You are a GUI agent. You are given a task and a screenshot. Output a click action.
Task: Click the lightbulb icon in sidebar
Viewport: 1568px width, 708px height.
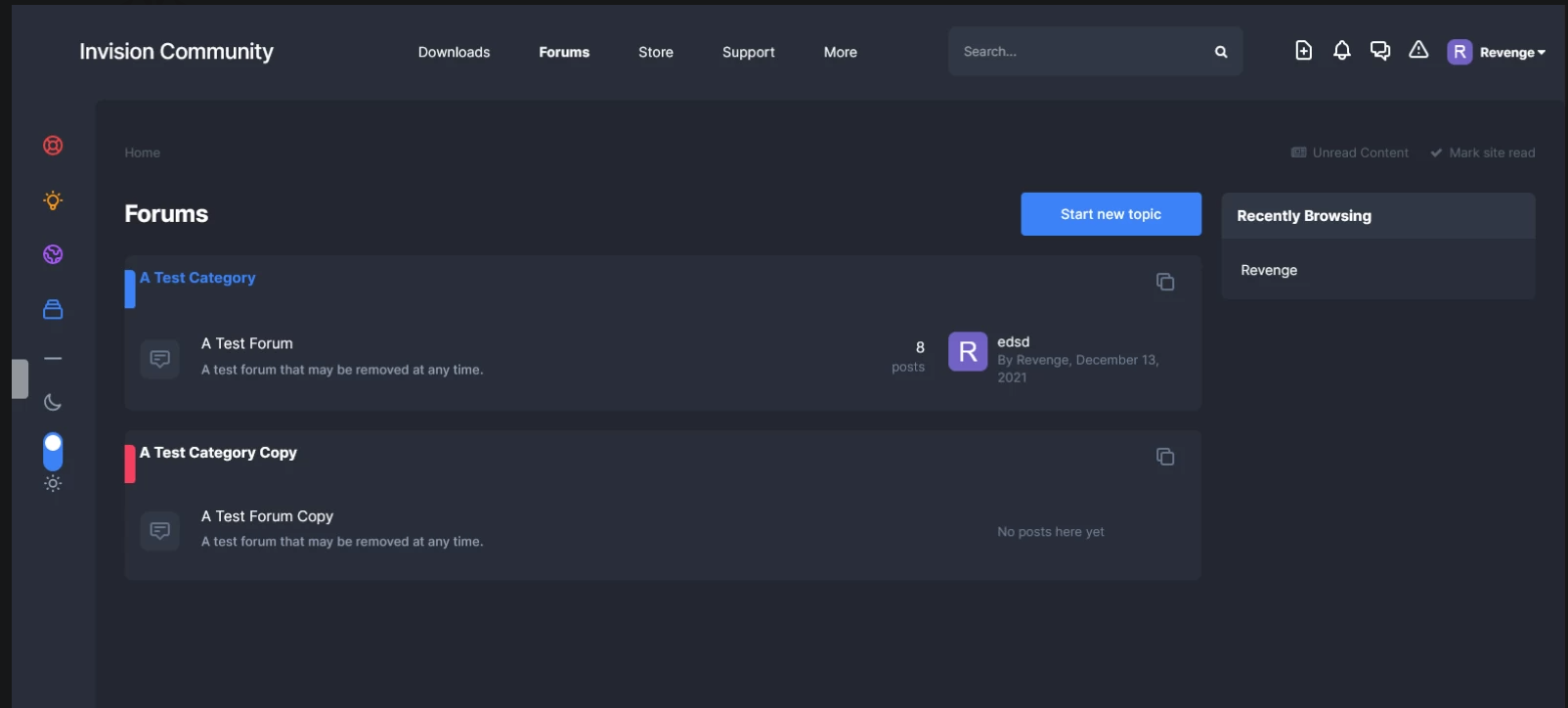tap(53, 200)
